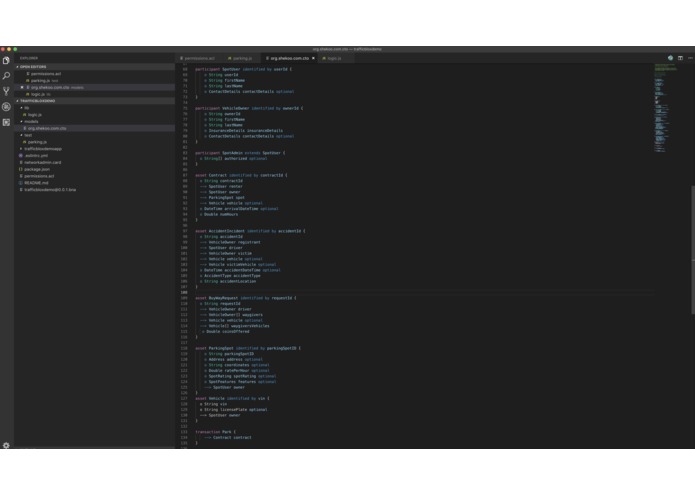This screenshot has width=695, height=494.
Task: Close org.shekoo.com.cto in Open Editors list
Action: pyautogui.click(x=22, y=87)
